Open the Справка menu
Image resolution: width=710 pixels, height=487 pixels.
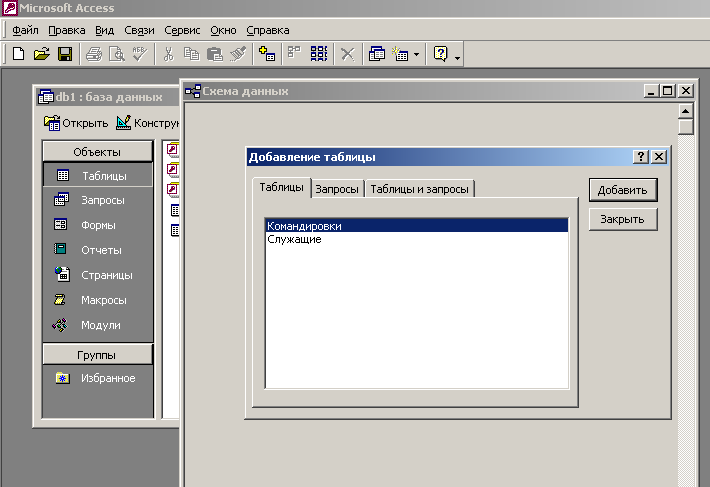268,30
